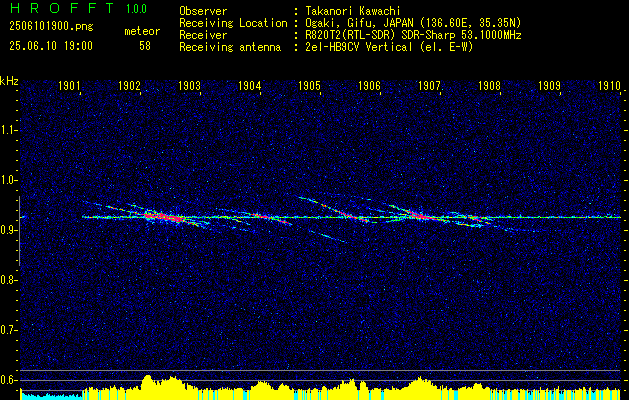Click the 0.9 kHz axis label
This screenshot has width=629, height=400.
coord(8,230)
